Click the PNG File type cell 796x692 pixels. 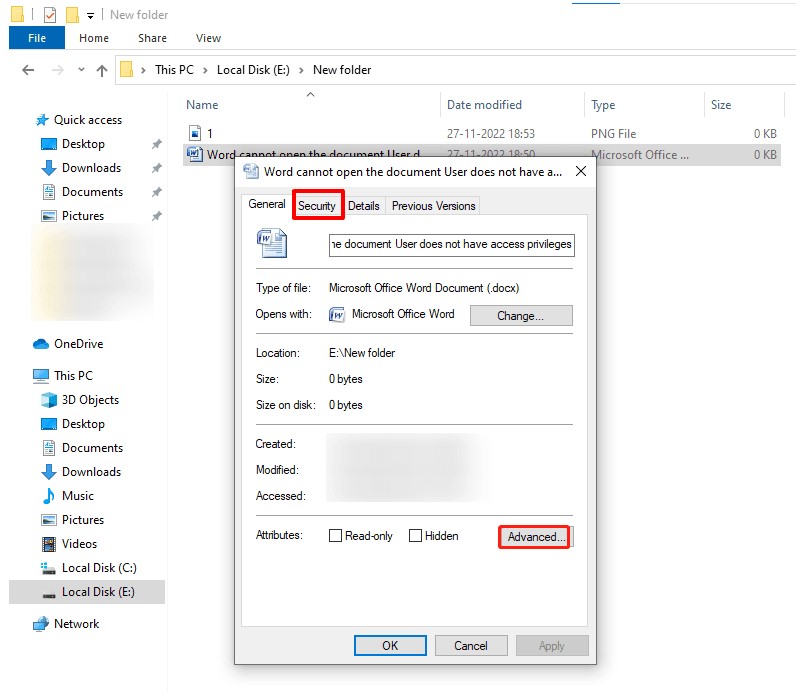(613, 134)
